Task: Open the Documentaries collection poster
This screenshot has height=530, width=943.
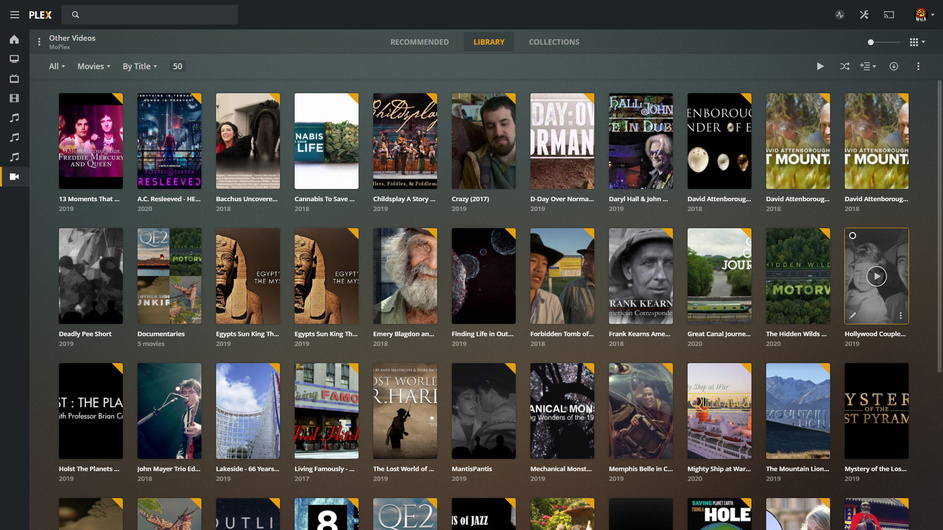Action: (169, 276)
